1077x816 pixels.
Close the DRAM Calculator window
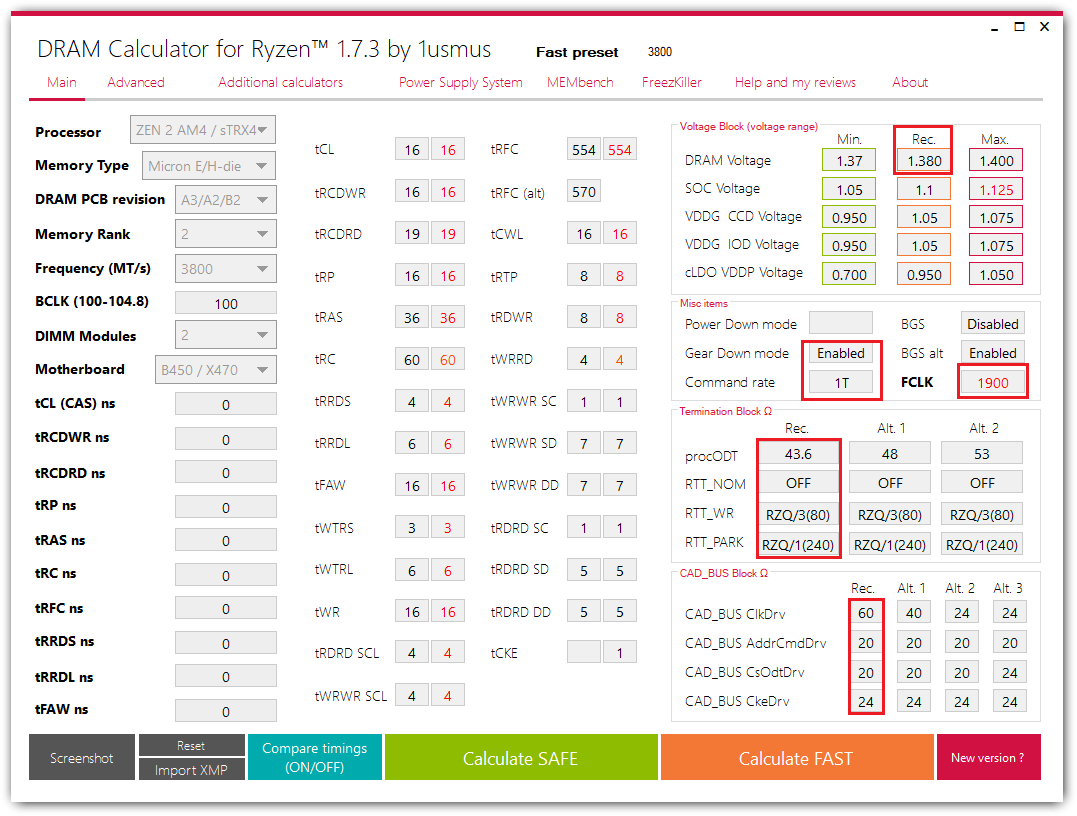point(1045,27)
